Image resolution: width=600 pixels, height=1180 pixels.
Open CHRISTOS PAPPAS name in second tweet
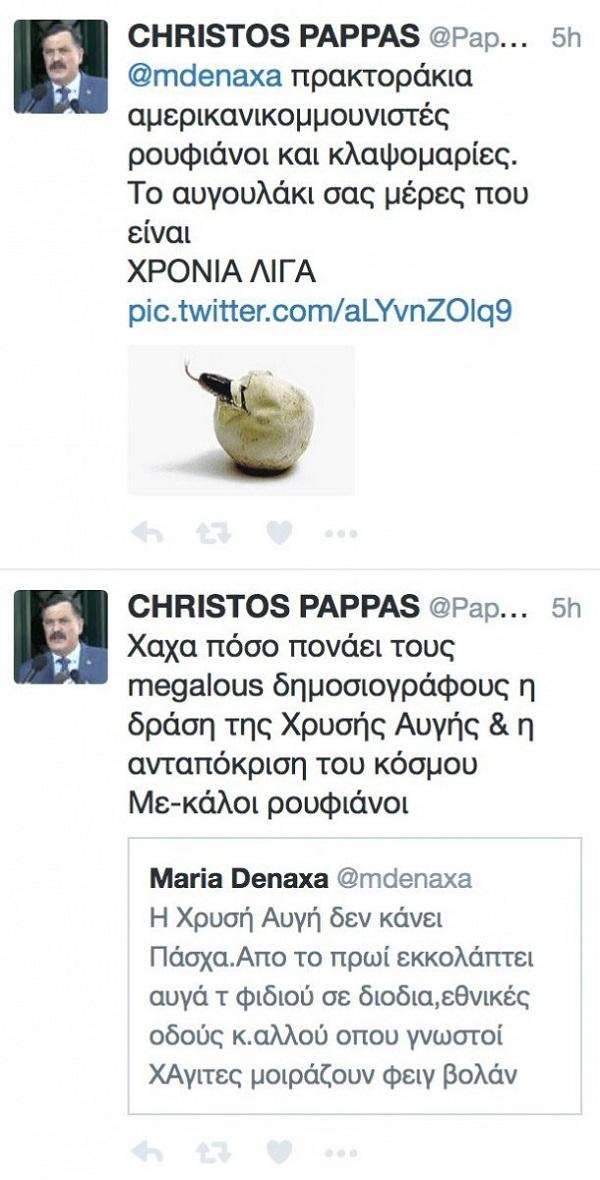coord(273,607)
